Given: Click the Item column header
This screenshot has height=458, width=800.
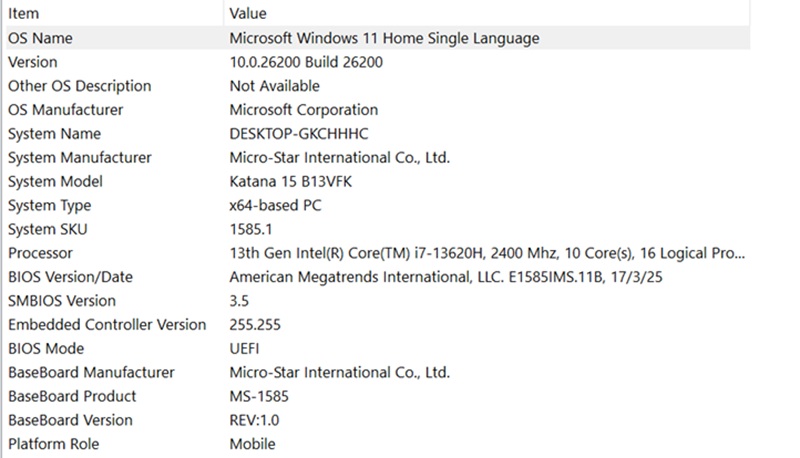Looking at the screenshot, I should pos(114,13).
